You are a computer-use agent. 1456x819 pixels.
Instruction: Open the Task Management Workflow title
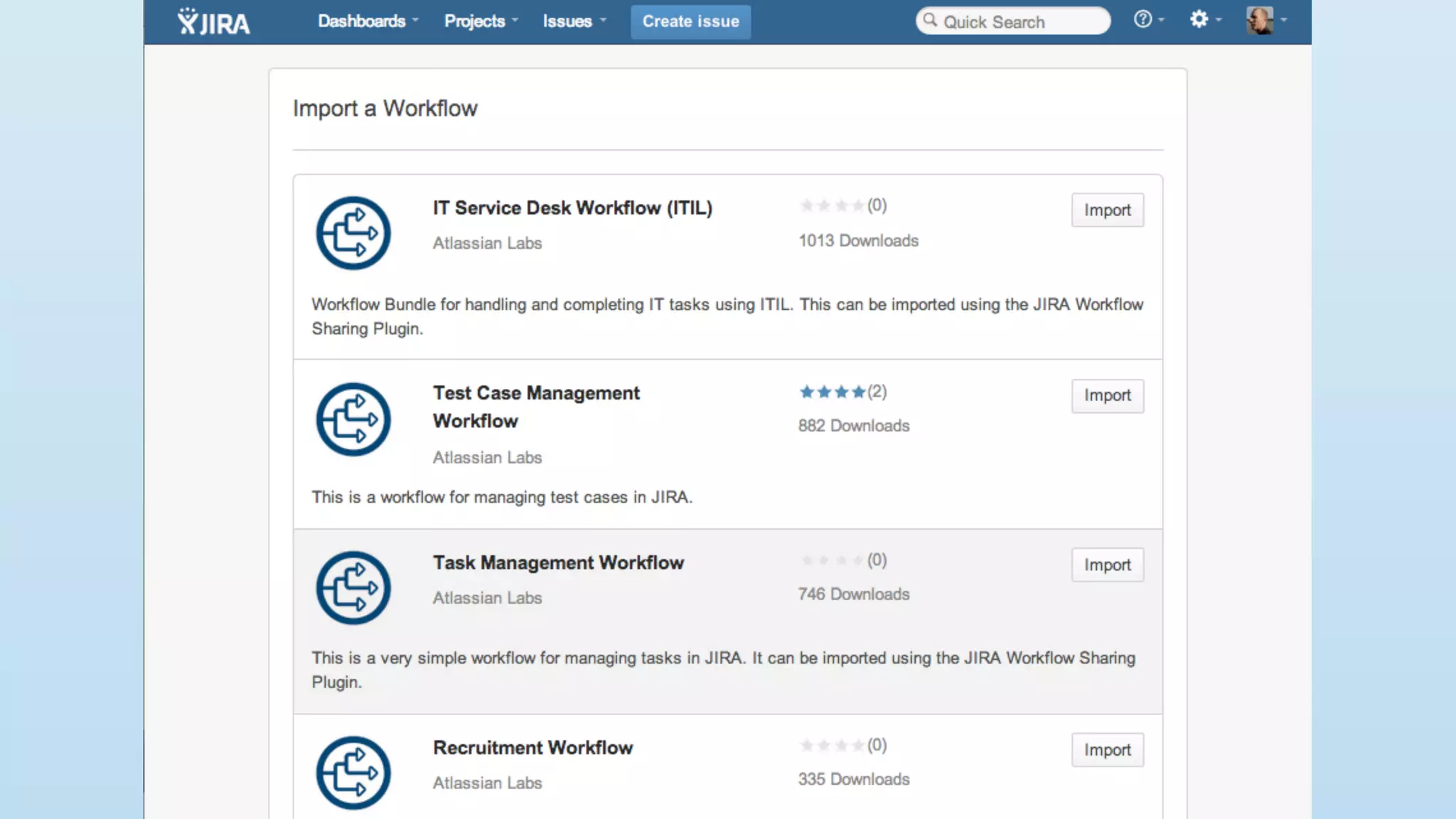coord(558,563)
